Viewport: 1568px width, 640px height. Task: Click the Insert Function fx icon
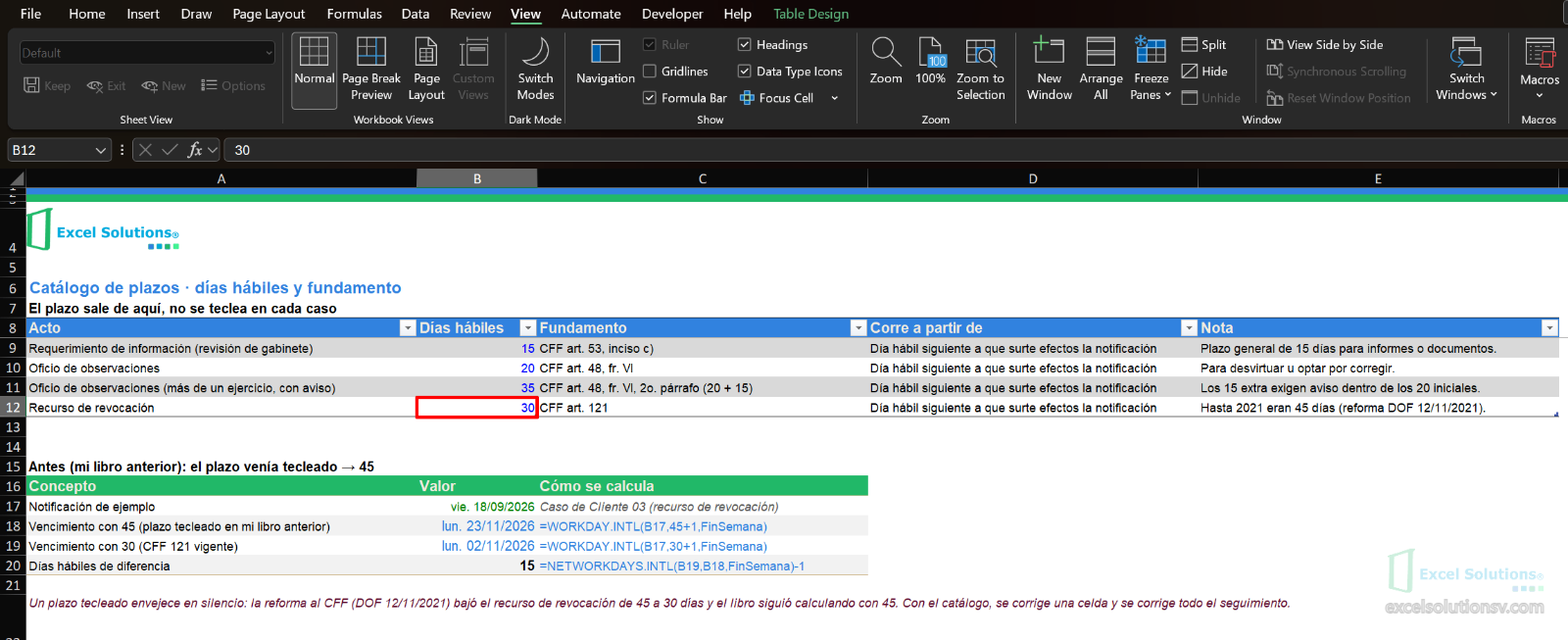(195, 150)
